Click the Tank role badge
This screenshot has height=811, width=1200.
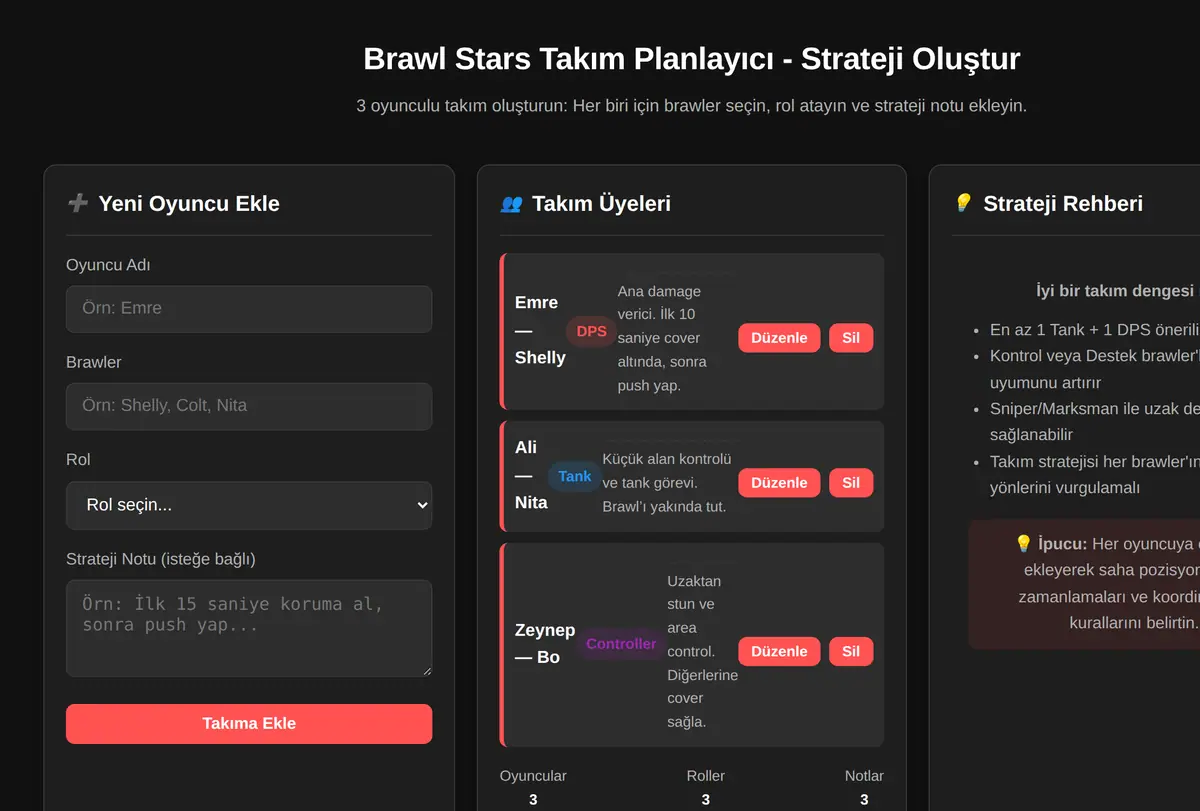(575, 476)
